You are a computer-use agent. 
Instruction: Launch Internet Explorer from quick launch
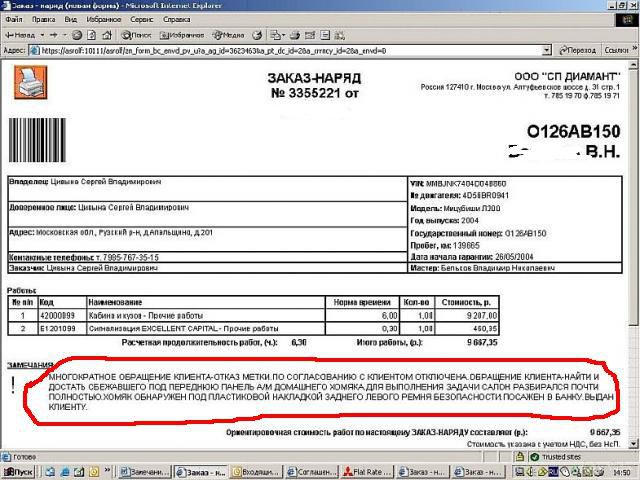pos(64,472)
